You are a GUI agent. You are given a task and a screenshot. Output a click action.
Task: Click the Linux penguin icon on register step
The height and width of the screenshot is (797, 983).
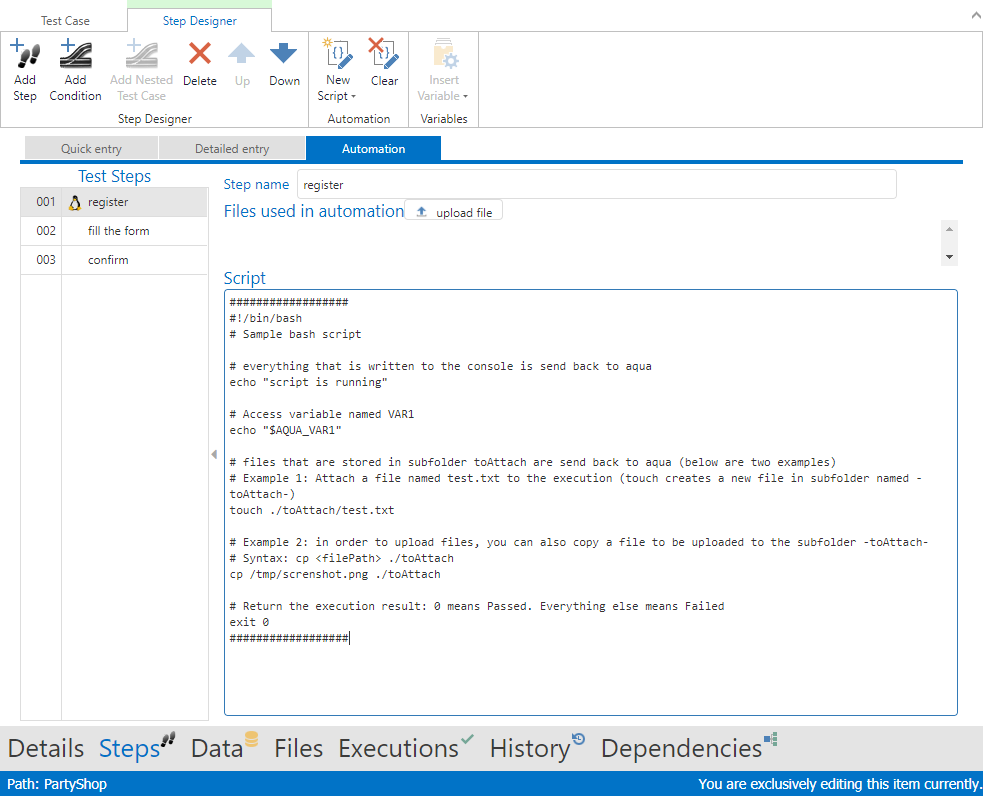74,203
